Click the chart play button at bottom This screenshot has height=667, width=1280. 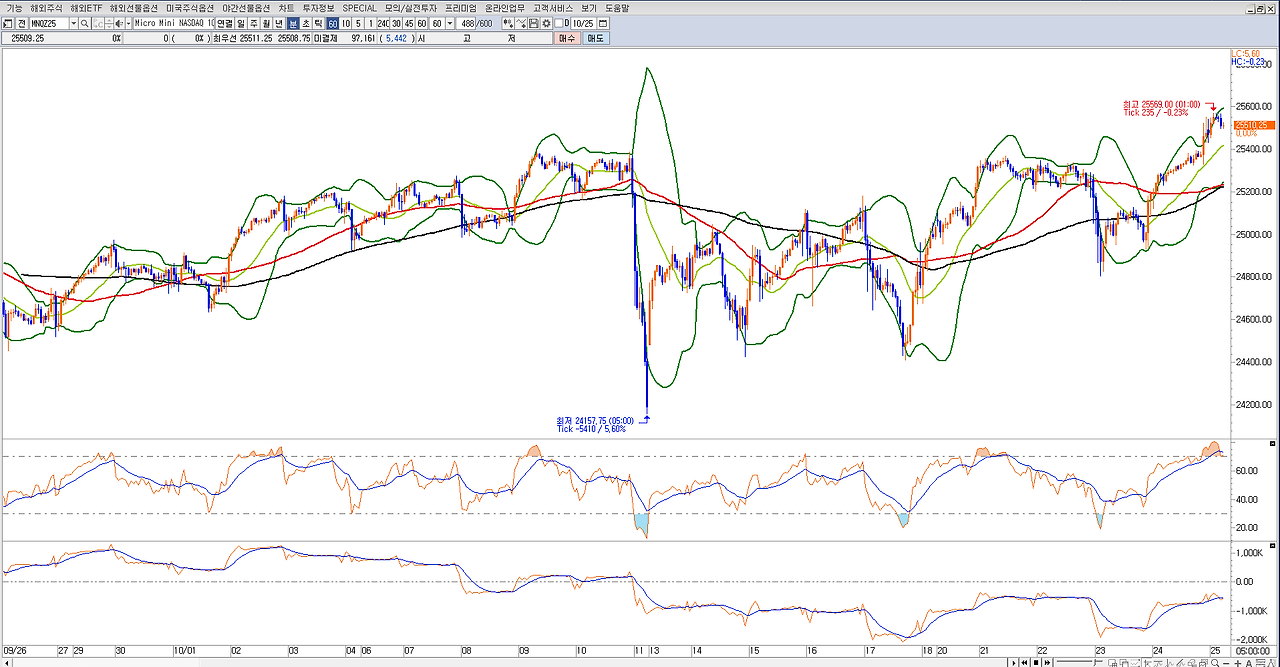[1013, 662]
